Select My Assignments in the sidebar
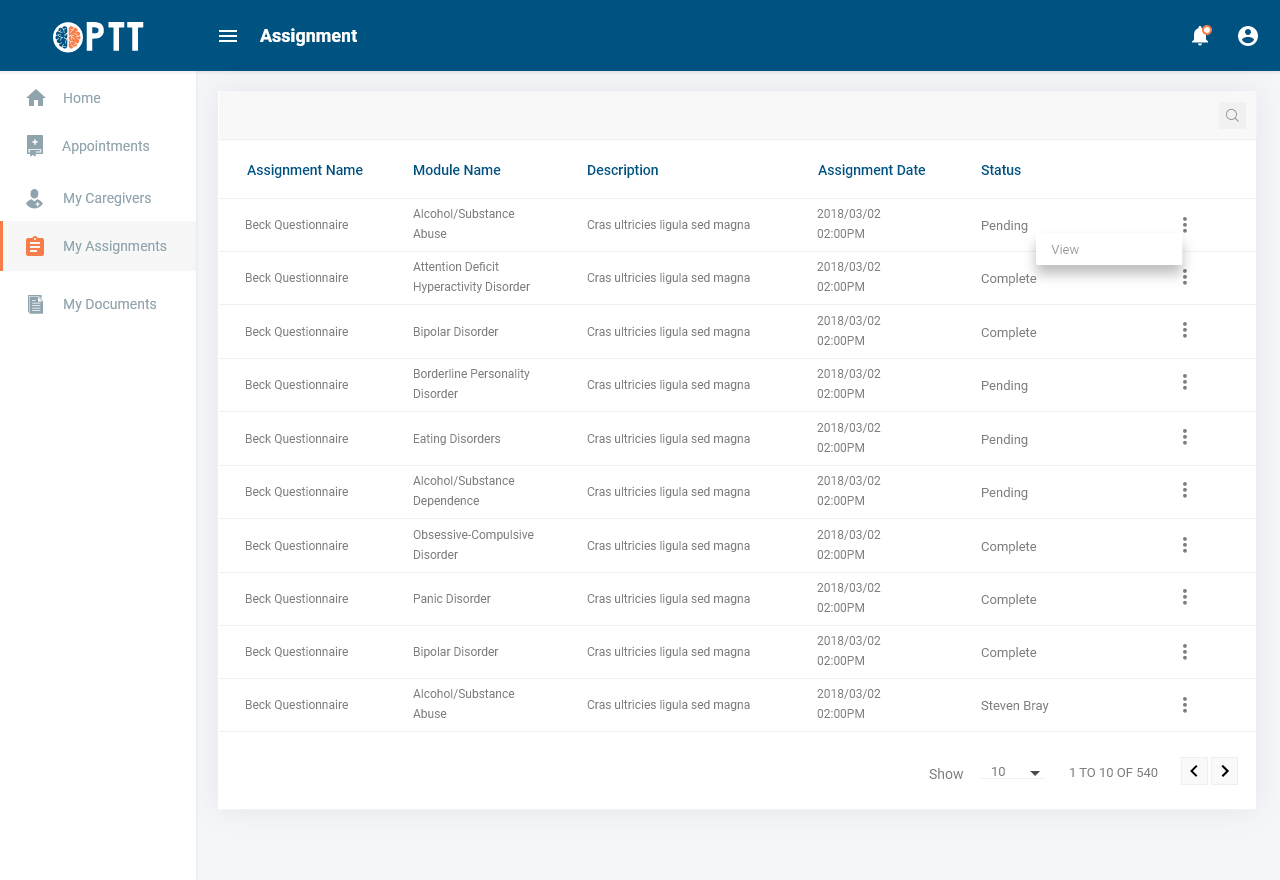The height and width of the screenshot is (880, 1280). [x=114, y=246]
